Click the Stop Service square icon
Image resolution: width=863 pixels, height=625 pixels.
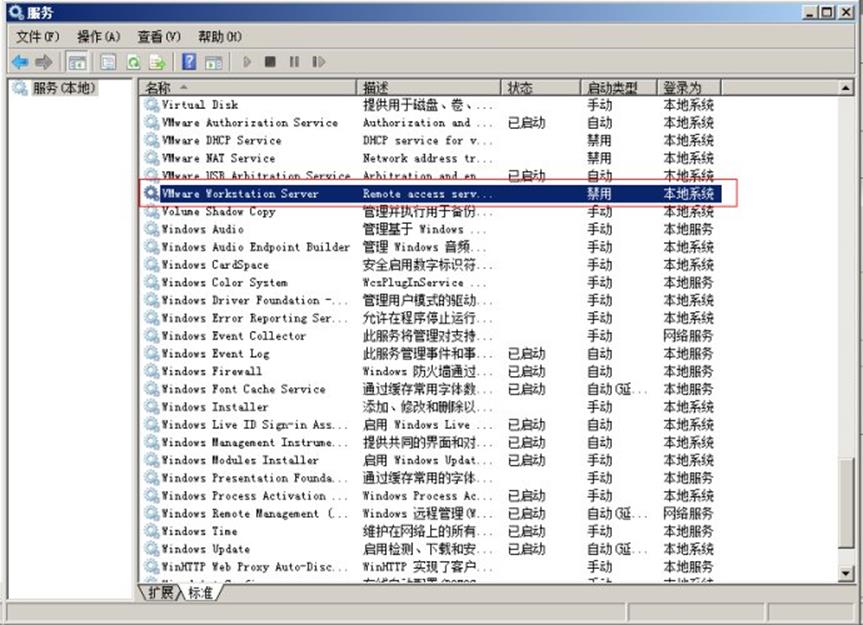point(270,62)
